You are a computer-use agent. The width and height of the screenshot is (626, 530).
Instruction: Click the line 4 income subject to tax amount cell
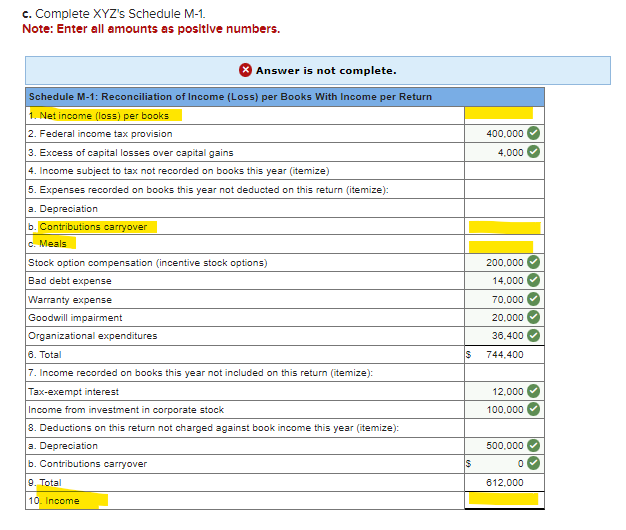pyautogui.click(x=504, y=170)
